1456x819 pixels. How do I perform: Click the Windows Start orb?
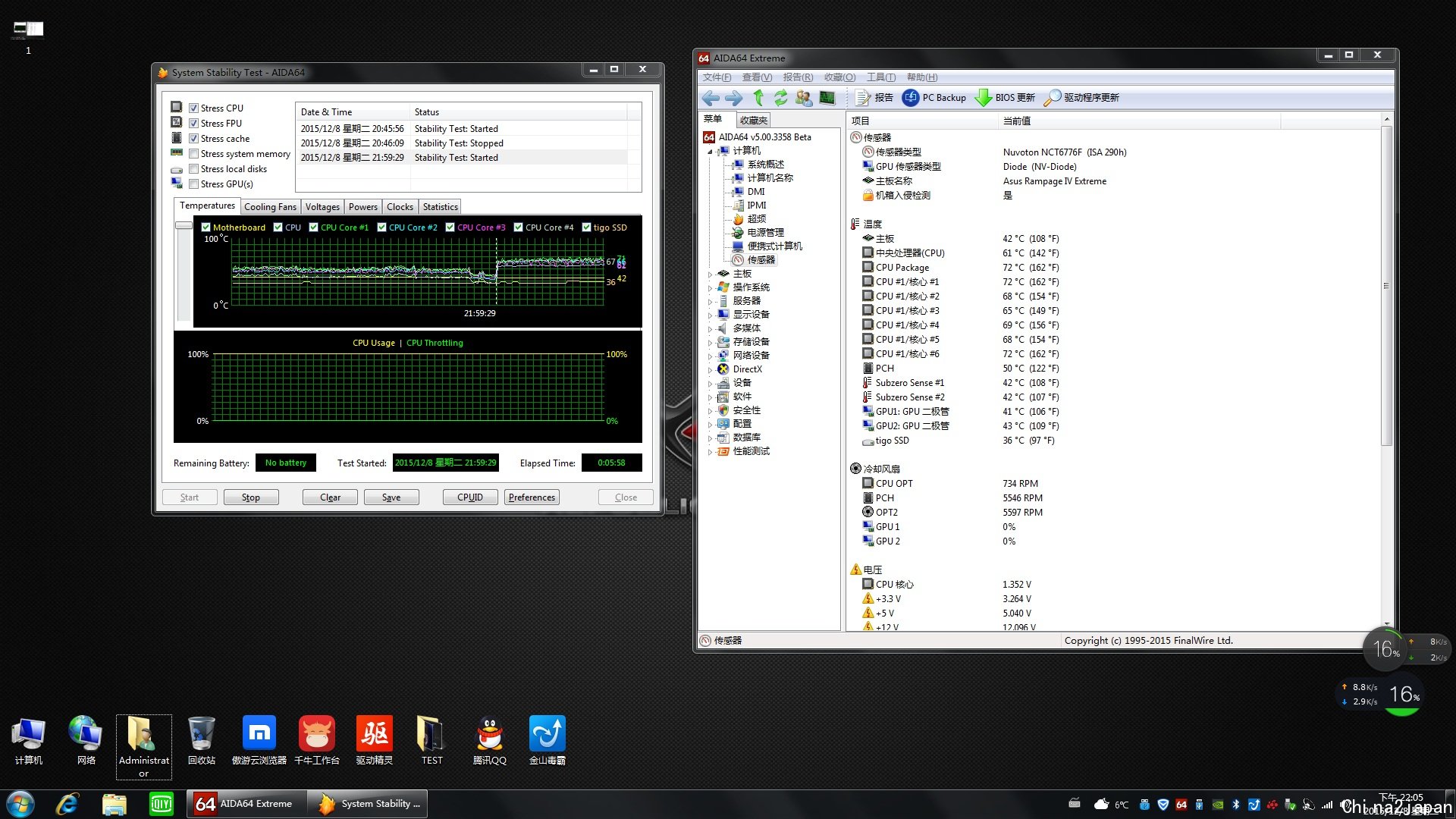pyautogui.click(x=20, y=804)
